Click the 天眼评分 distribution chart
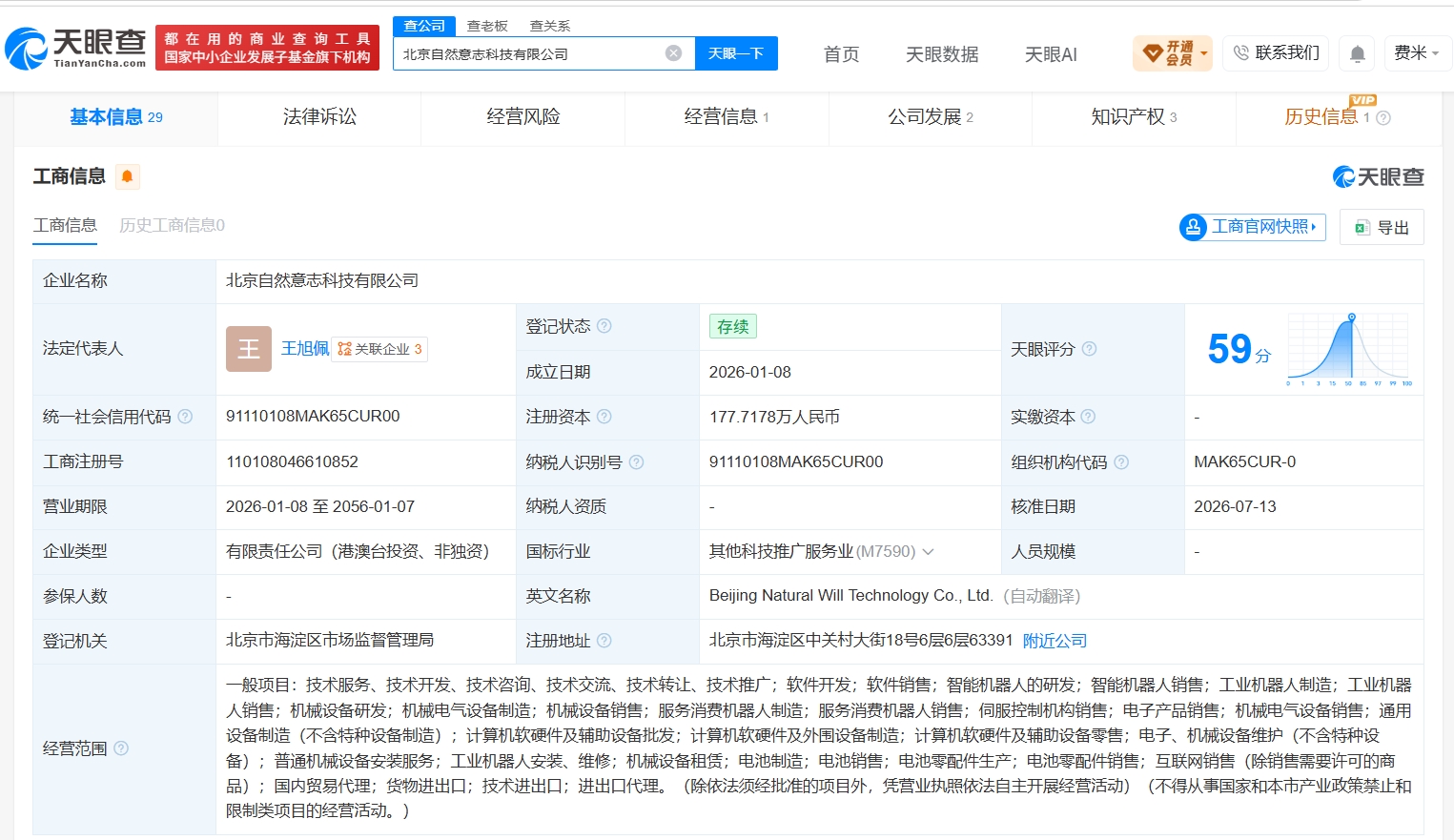Image resolution: width=1454 pixels, height=840 pixels. (1350, 349)
